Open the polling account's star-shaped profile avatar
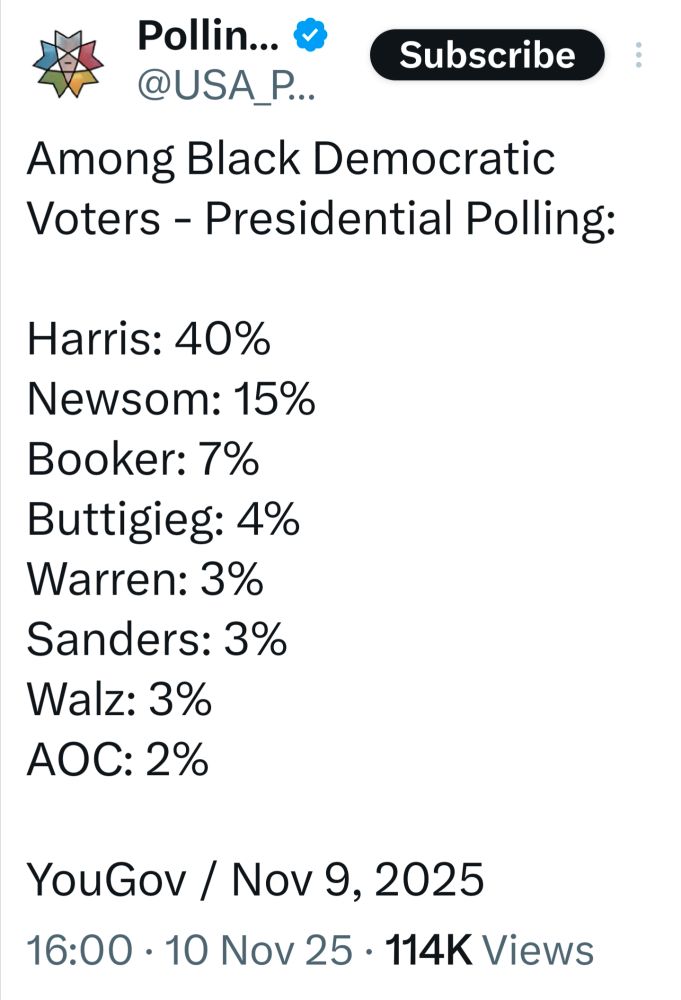The width and height of the screenshot is (681, 1000). click(x=68, y=64)
